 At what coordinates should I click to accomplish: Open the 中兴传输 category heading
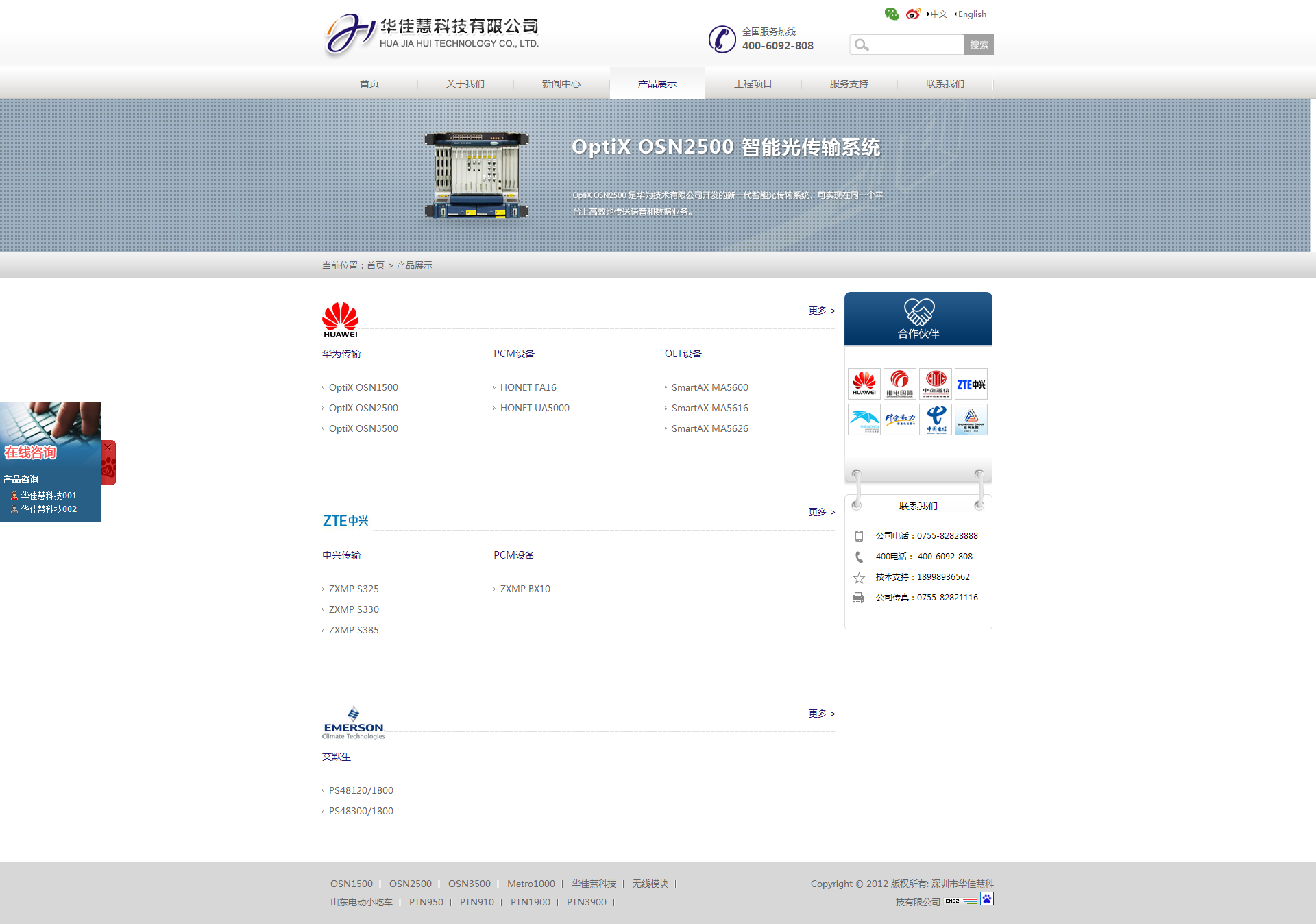(x=341, y=555)
